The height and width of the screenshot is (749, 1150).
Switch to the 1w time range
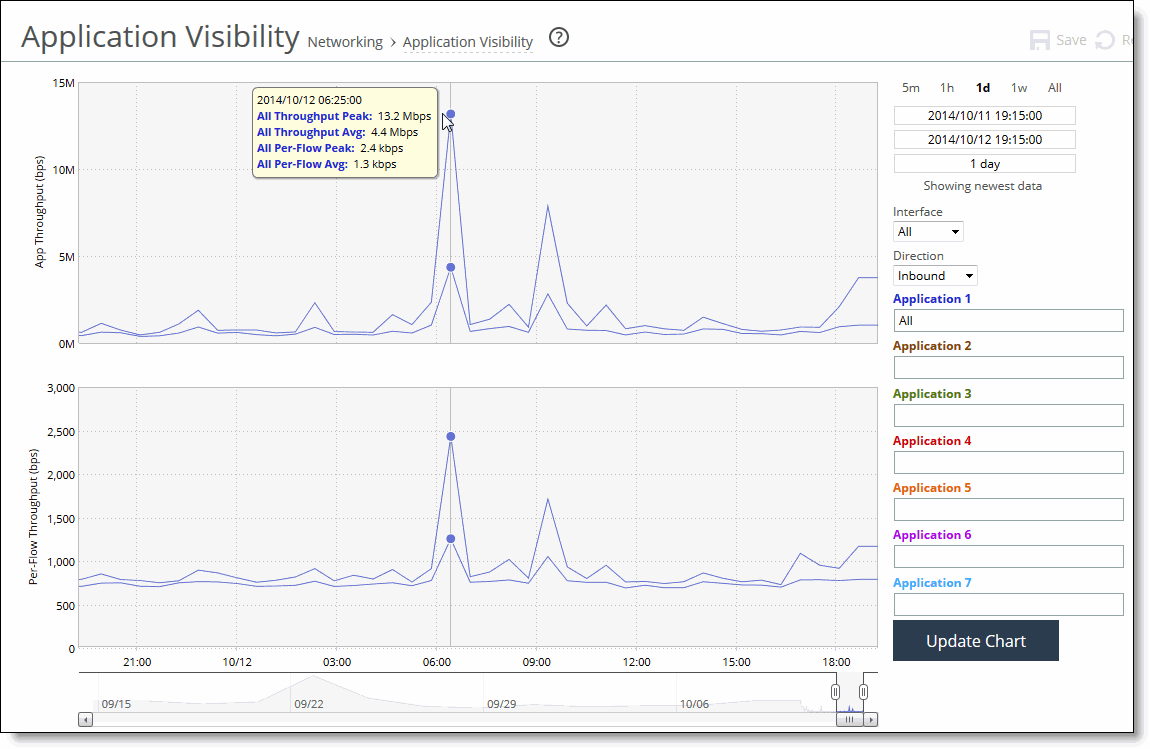pos(1019,88)
